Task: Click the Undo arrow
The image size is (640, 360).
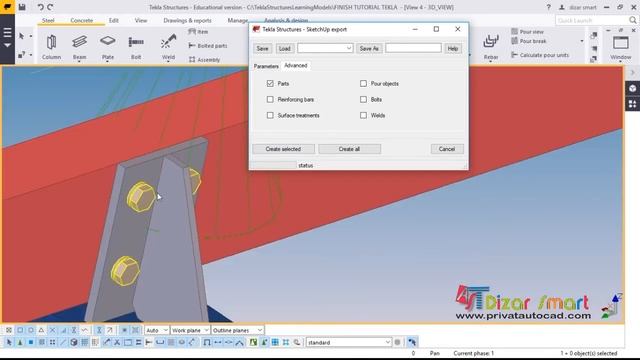Action: point(40,7)
